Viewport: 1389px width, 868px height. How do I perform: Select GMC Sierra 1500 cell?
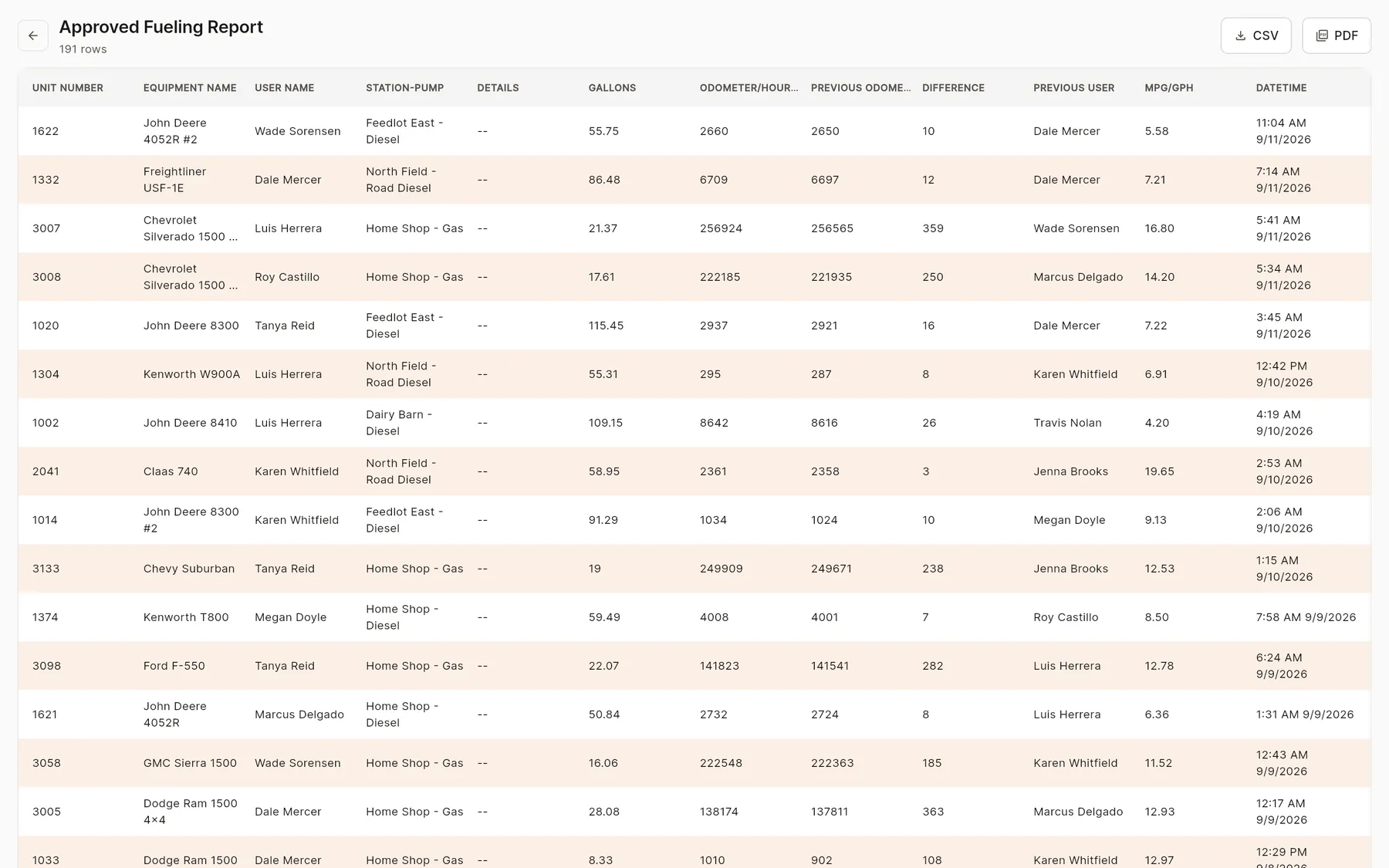click(x=190, y=763)
